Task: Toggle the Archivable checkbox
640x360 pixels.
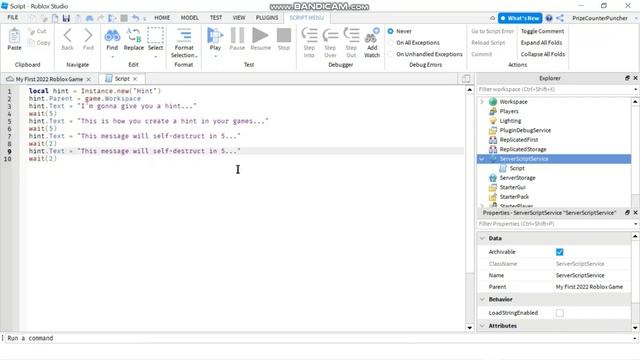Action: point(560,252)
